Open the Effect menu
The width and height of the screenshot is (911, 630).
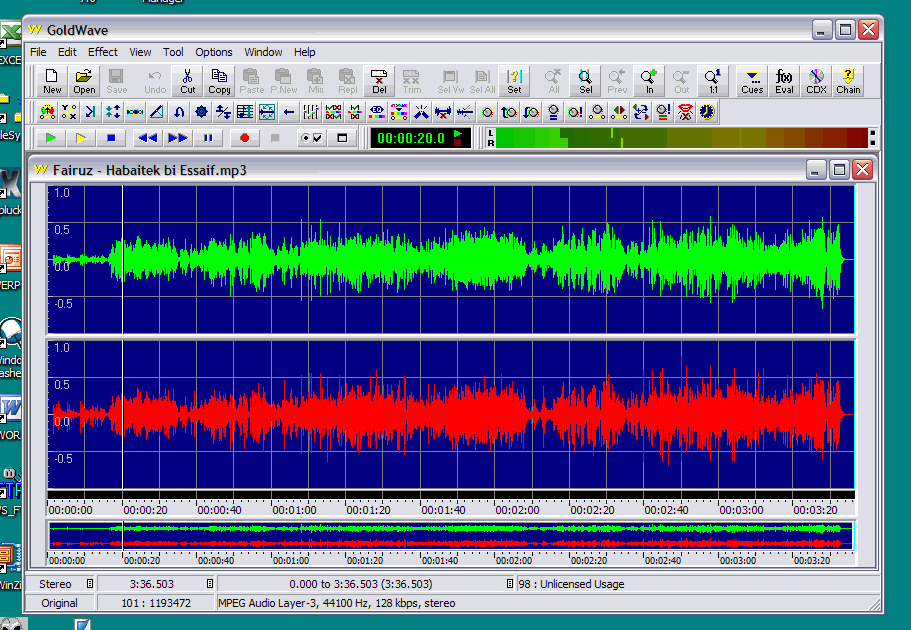(x=103, y=52)
